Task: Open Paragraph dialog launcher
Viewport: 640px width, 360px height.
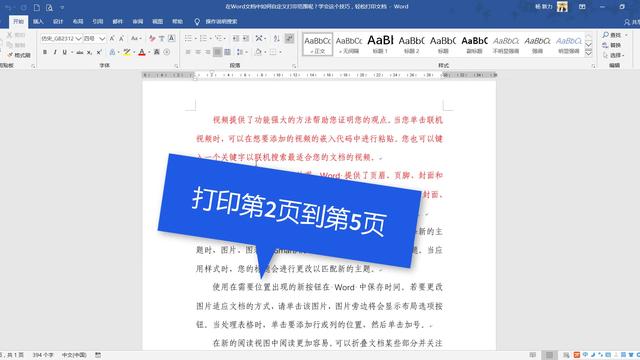Action: (294, 66)
